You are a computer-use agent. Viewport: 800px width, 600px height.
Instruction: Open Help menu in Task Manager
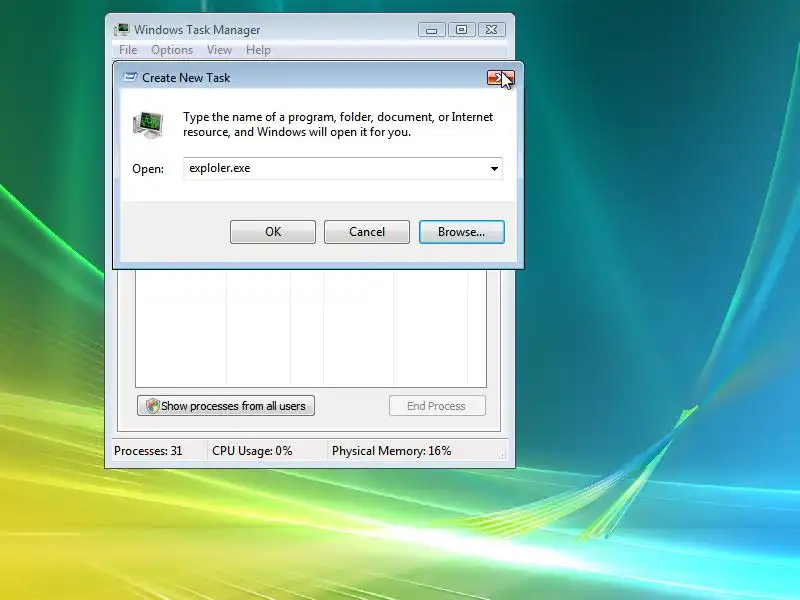coord(258,50)
